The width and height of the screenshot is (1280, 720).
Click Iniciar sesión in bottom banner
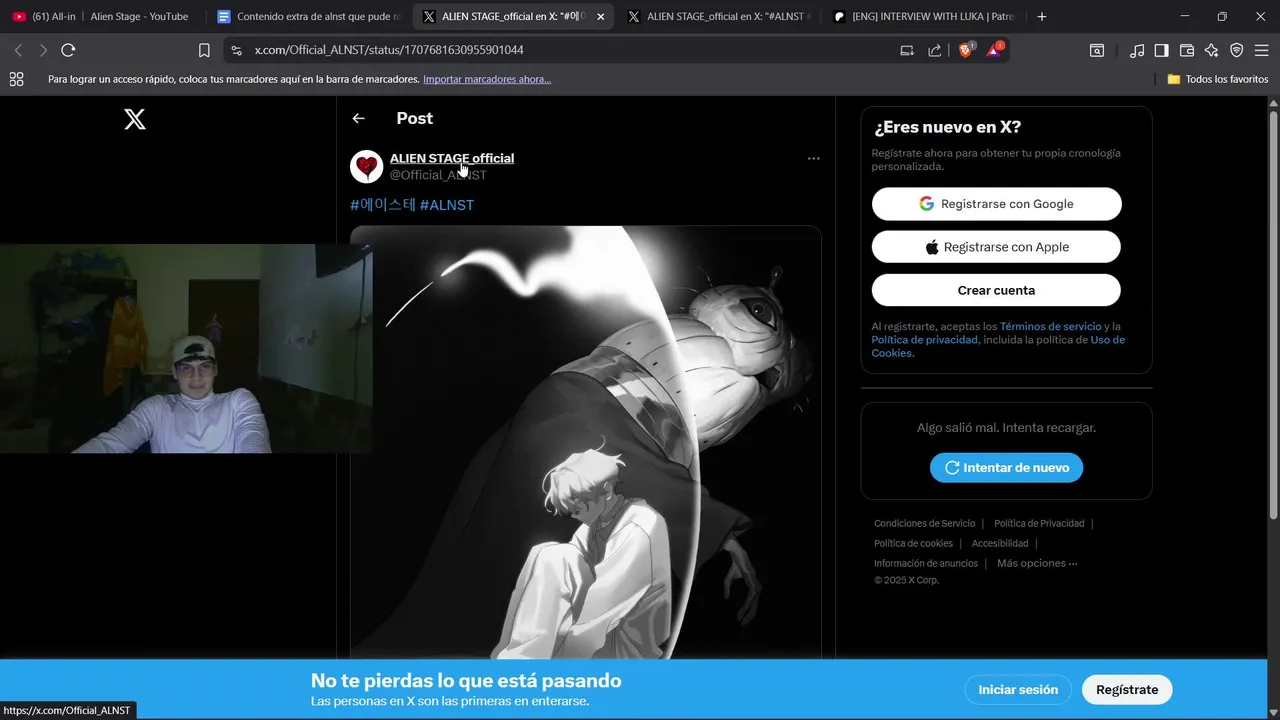tap(1018, 689)
